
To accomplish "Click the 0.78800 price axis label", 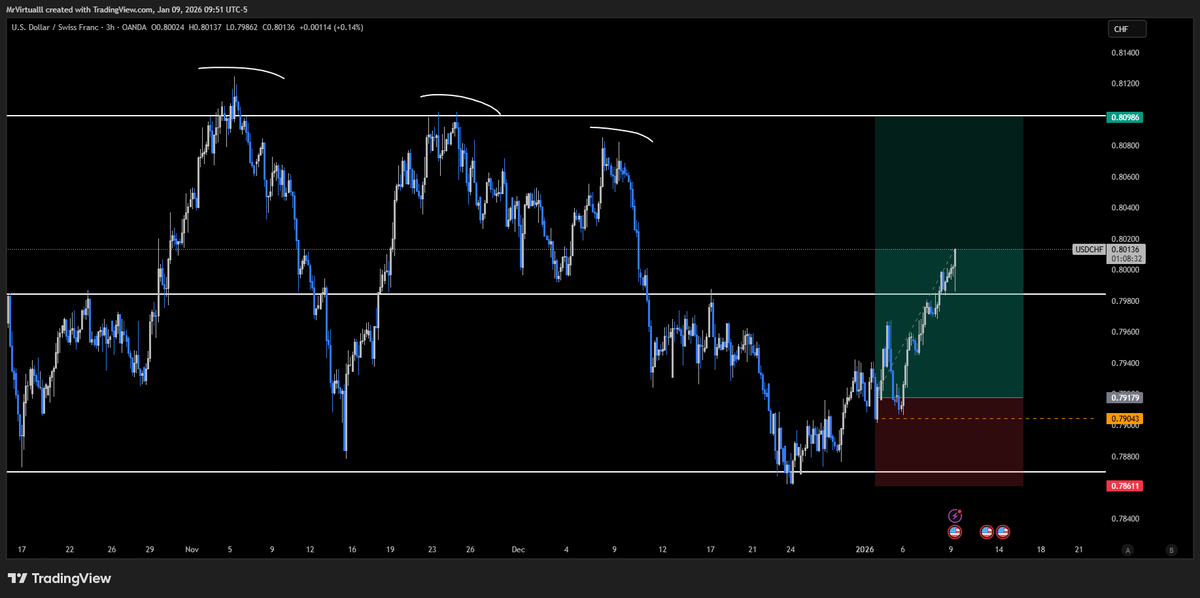I will click(1126, 456).
